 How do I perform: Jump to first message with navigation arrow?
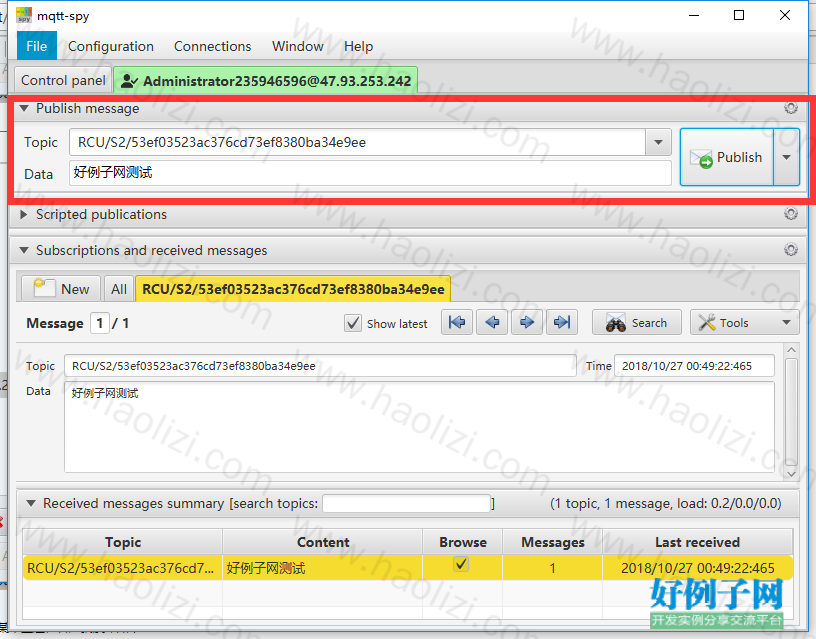(457, 323)
